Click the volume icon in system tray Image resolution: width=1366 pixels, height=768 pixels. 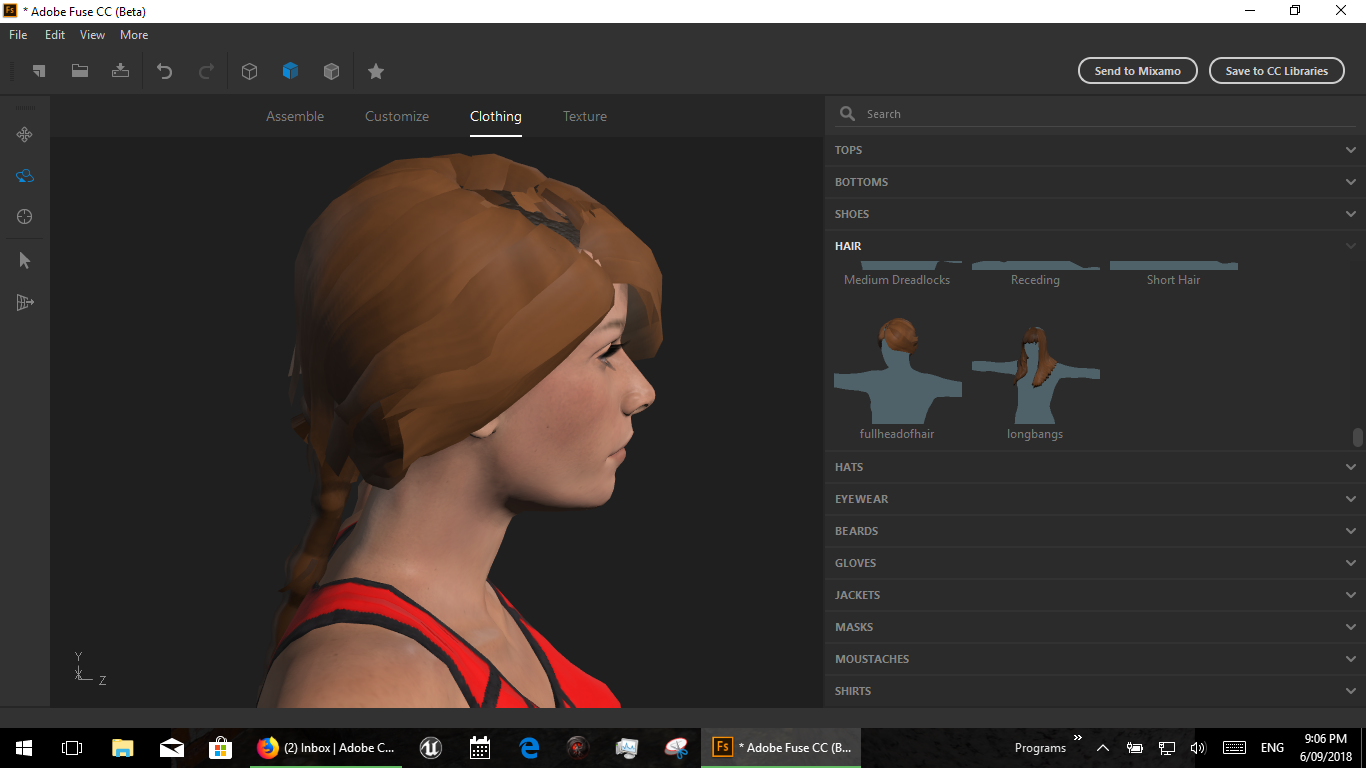coord(1198,748)
